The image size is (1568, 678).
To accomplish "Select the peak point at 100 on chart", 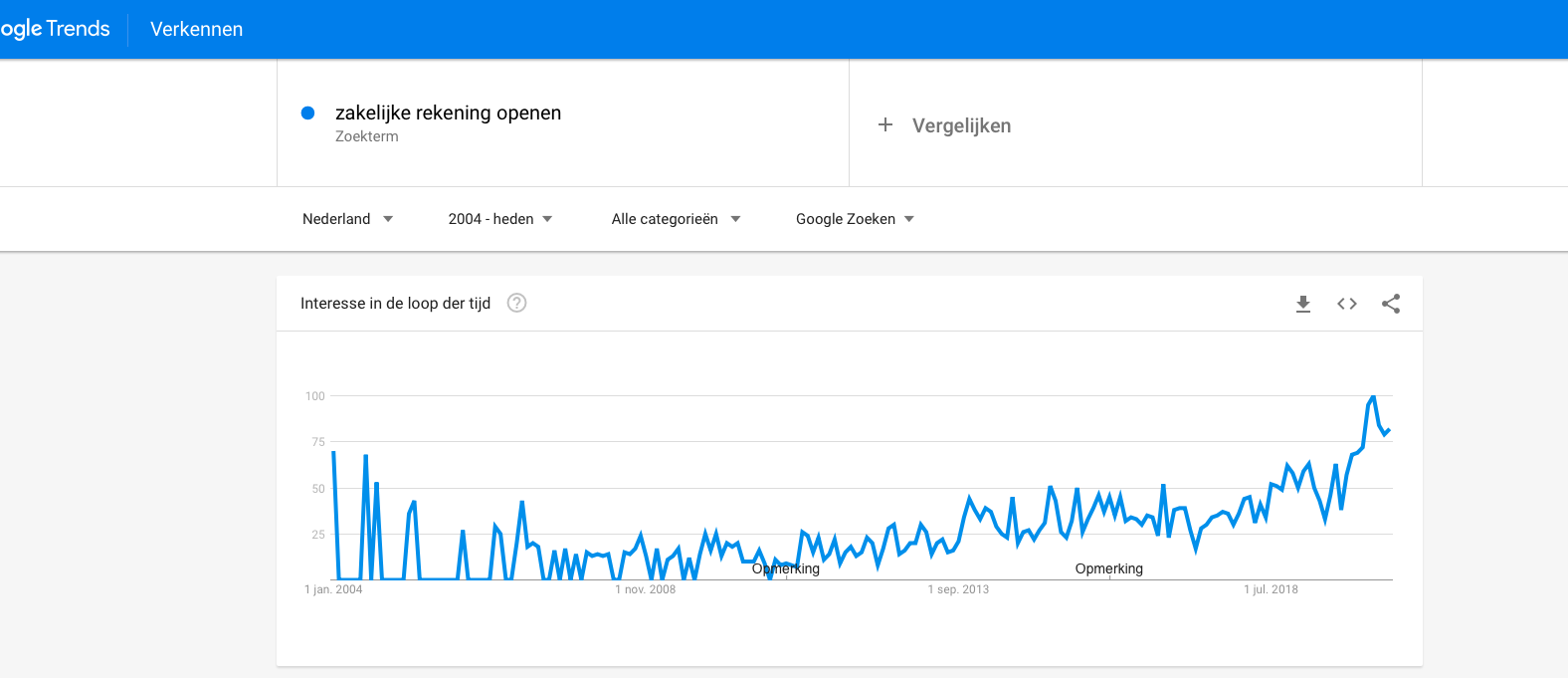I will click(x=1373, y=397).
